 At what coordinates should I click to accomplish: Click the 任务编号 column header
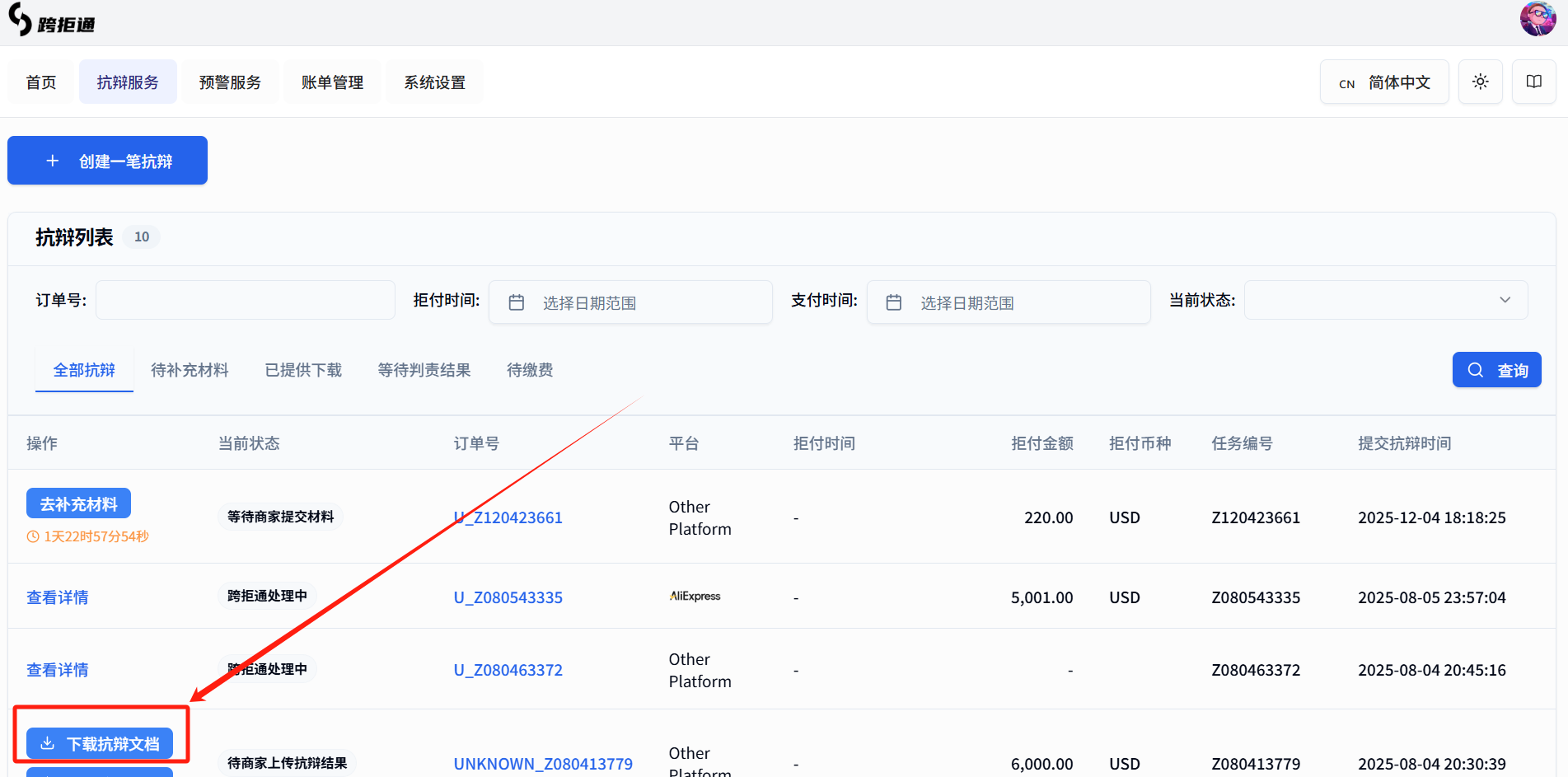point(1242,443)
